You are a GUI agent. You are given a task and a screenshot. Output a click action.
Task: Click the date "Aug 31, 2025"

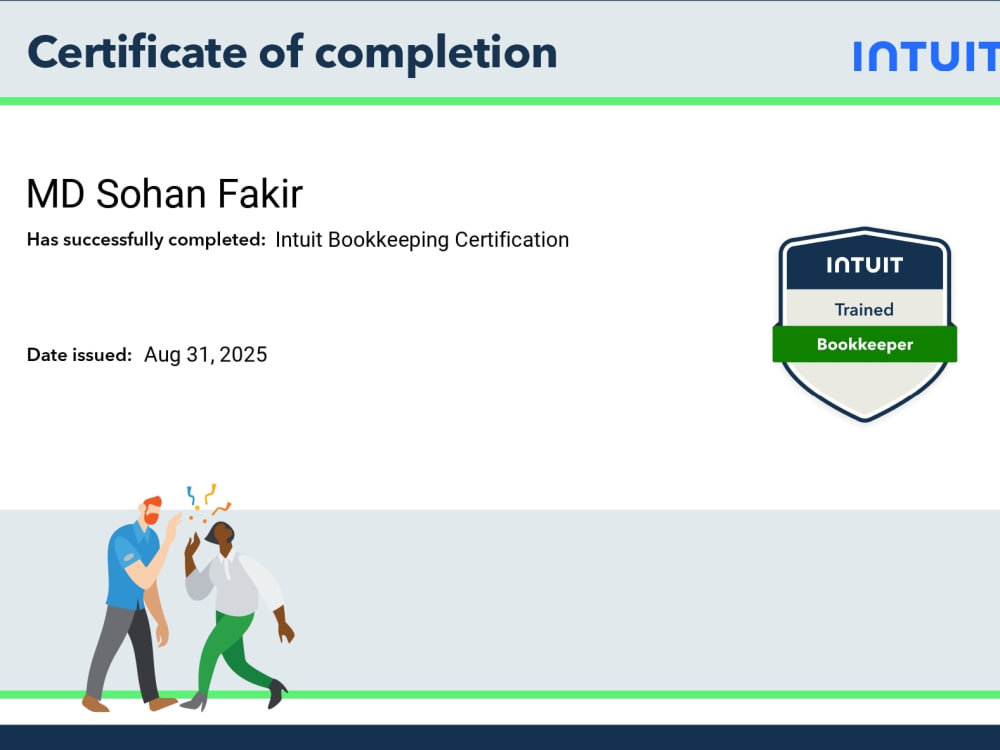pos(205,355)
